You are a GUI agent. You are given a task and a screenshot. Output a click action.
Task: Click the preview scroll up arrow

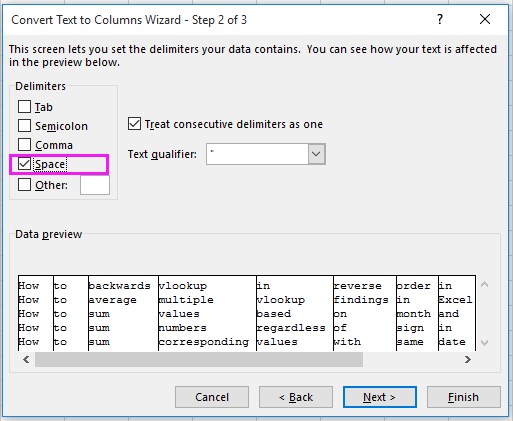click(485, 284)
